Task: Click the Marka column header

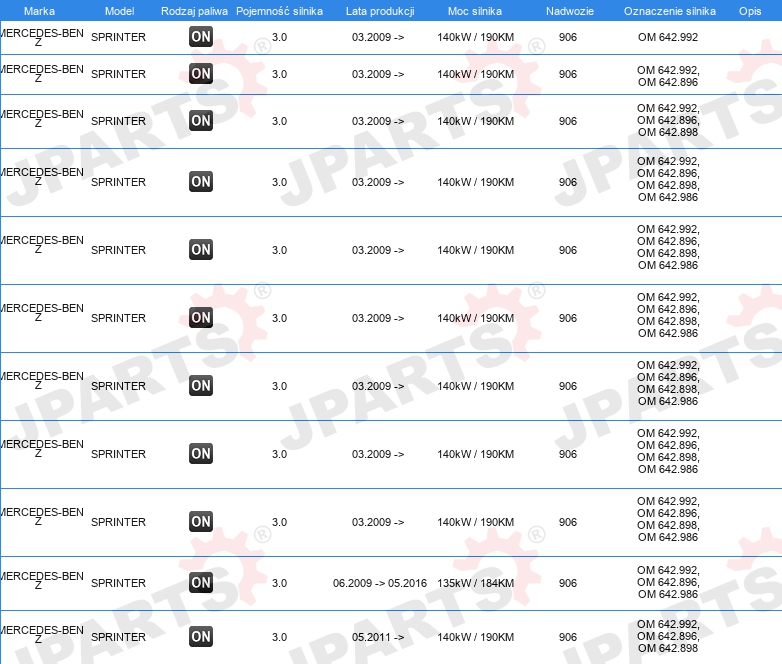Action: 39,11
